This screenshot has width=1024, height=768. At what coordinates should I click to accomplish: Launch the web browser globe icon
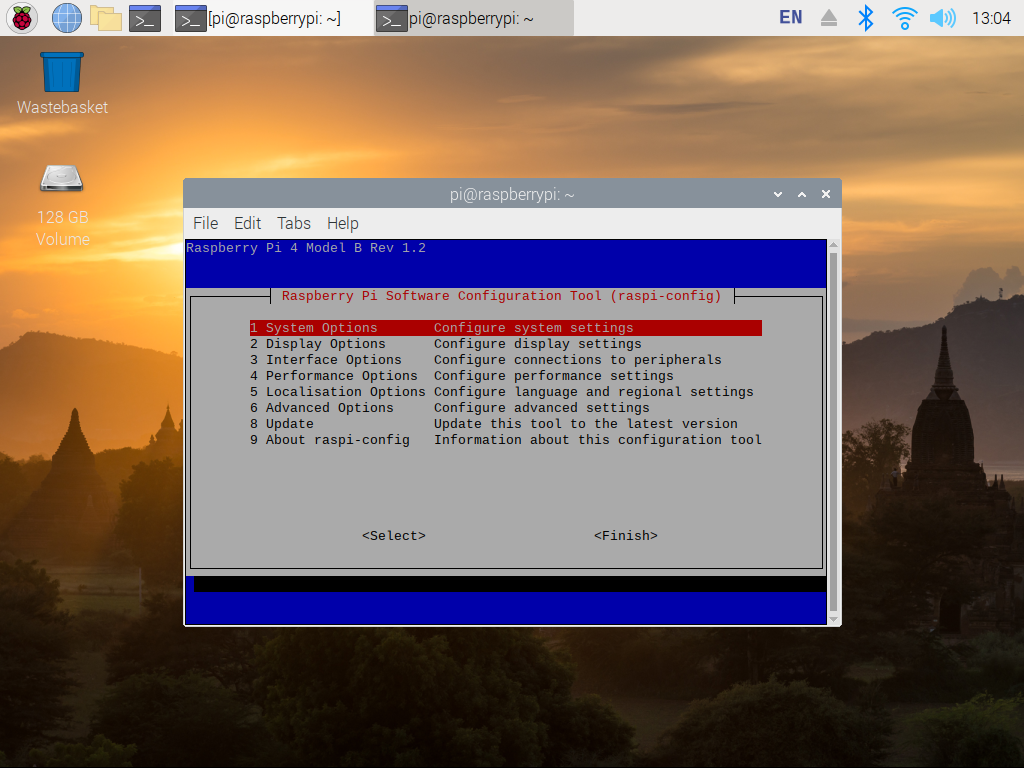point(67,18)
